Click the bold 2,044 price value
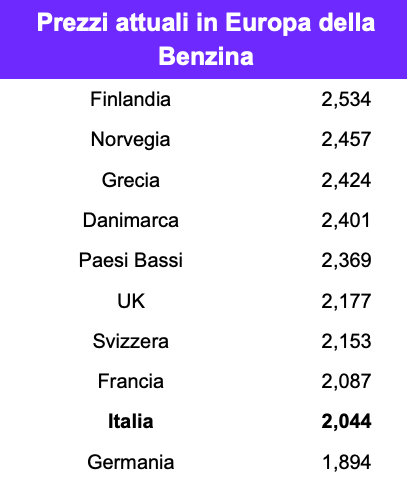Screen dimensions: 407x479 tap(346, 421)
